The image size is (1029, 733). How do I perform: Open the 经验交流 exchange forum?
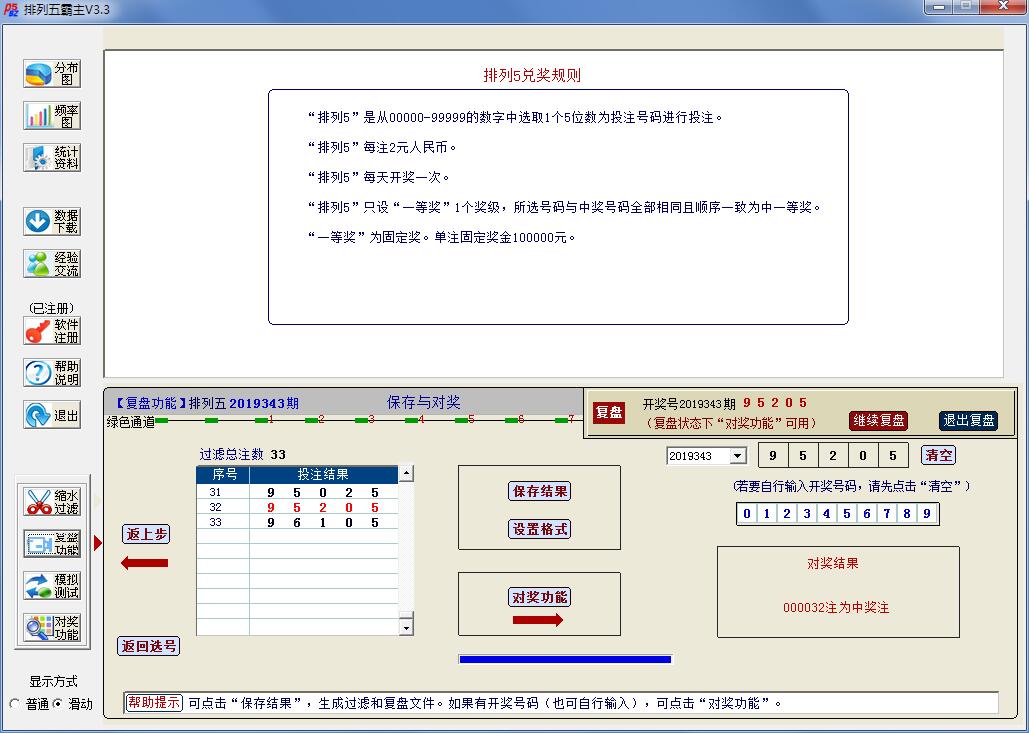click(50, 263)
